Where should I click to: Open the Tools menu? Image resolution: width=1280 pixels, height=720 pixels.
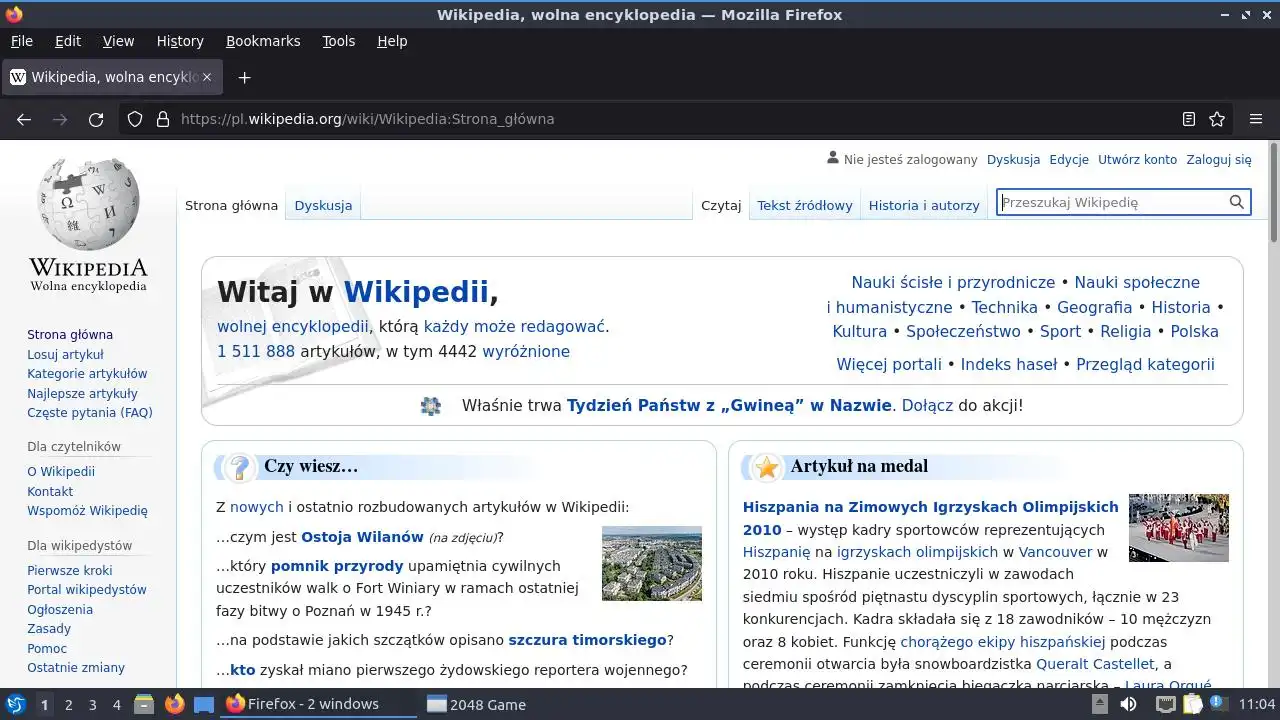[338, 41]
